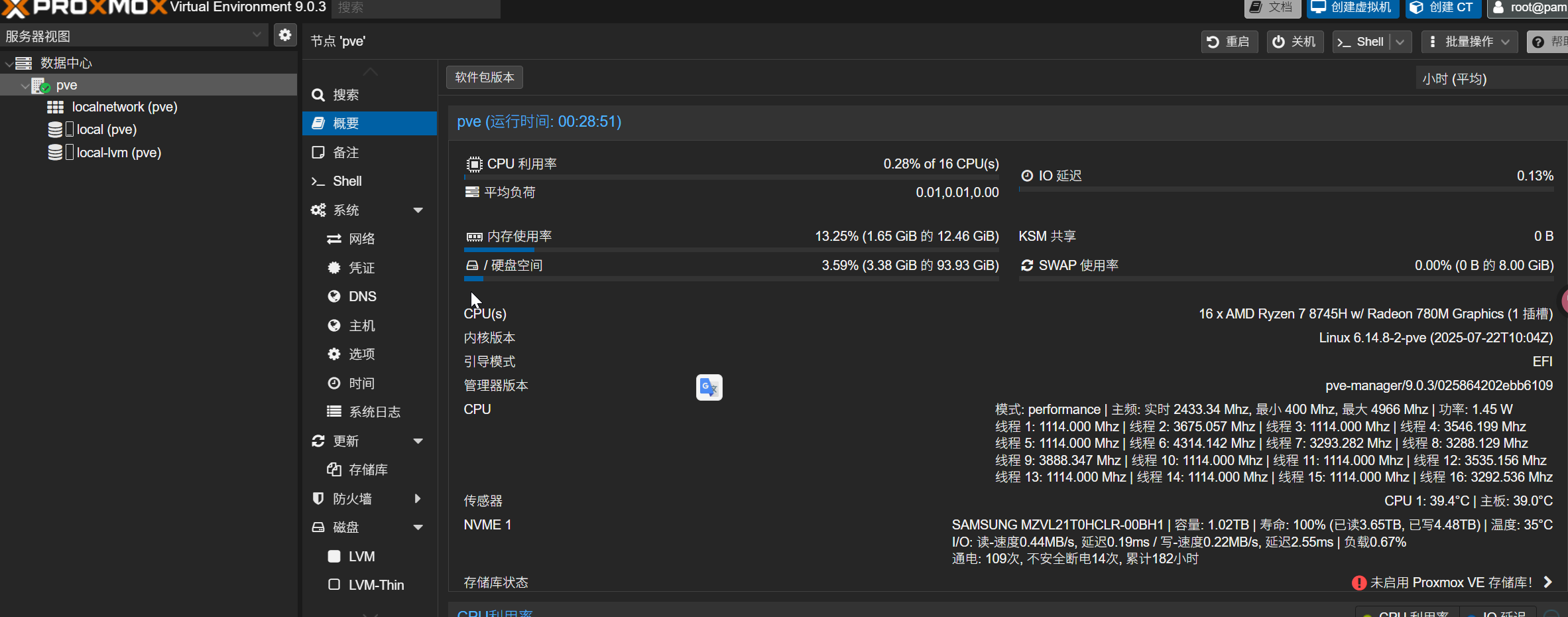
Task: Click the uptime title 'pve (运行时间: 00:28:51)'
Action: (x=539, y=121)
